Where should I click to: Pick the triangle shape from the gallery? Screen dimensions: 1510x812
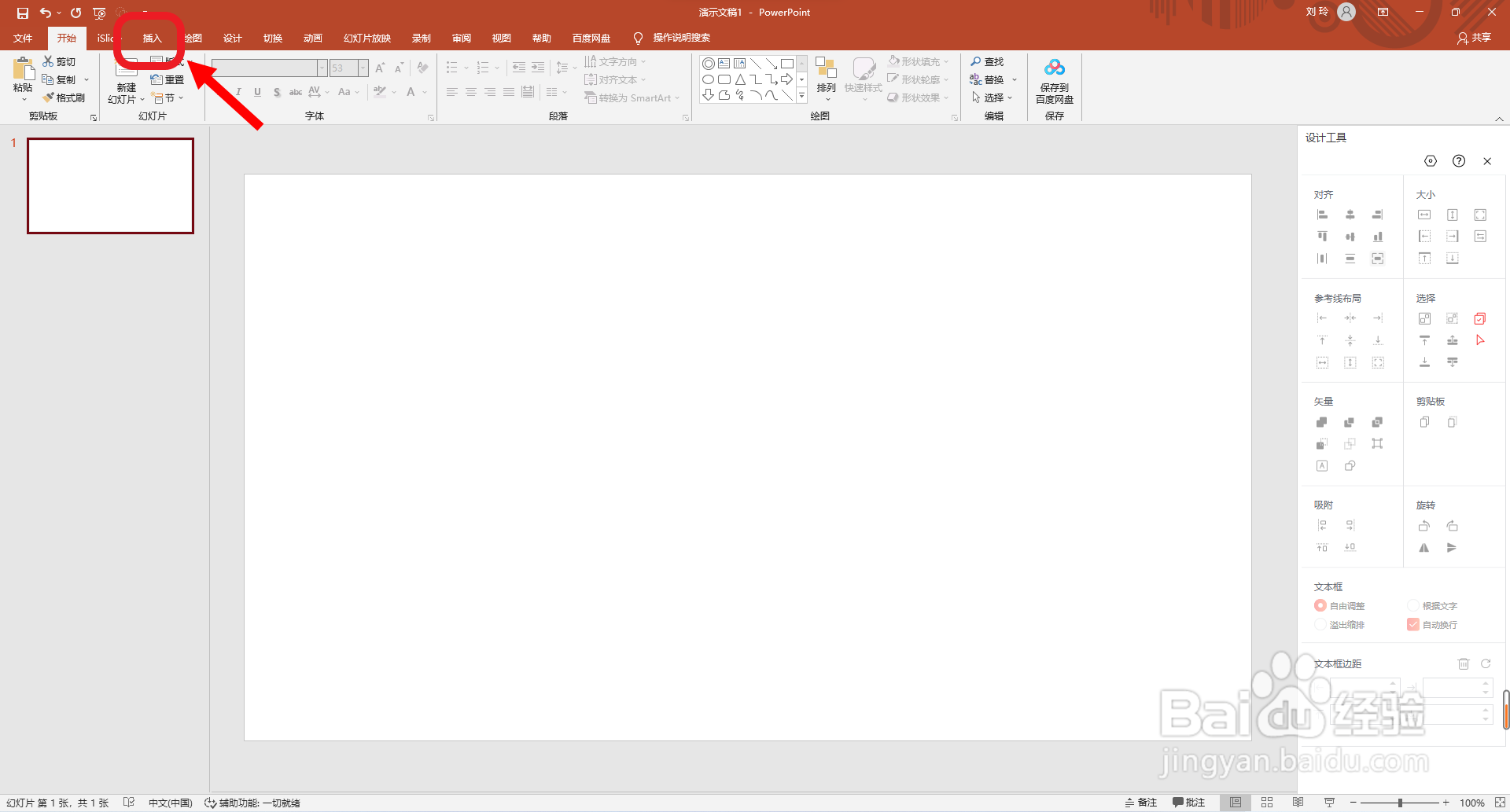pos(740,79)
